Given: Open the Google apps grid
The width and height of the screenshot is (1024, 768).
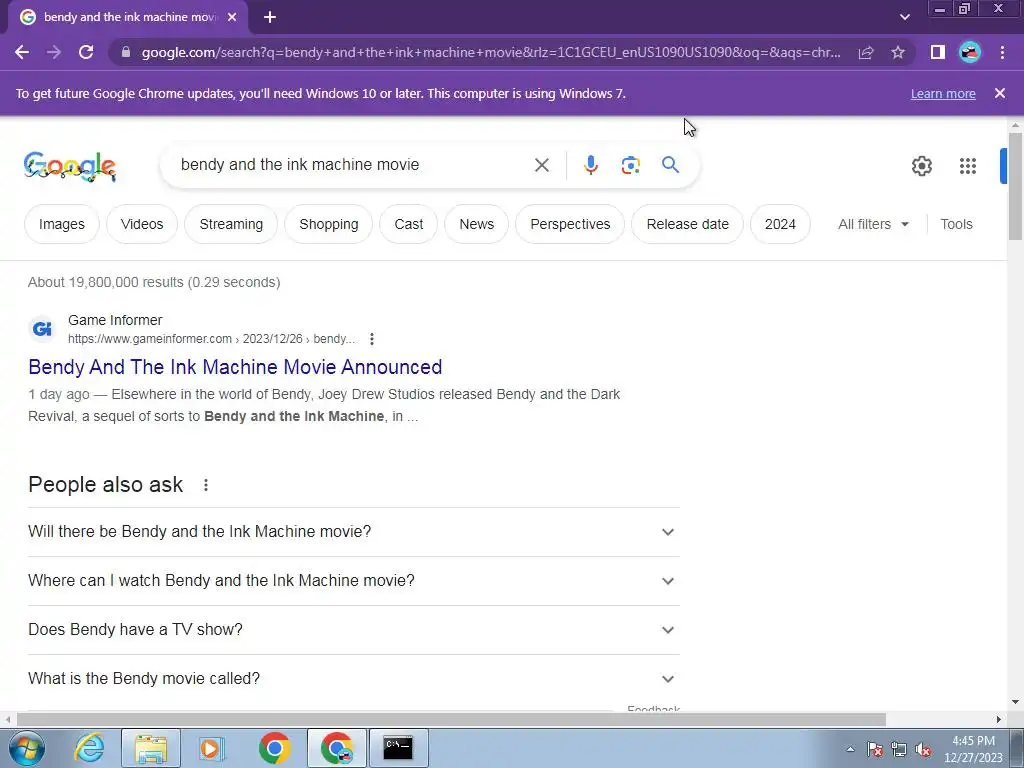Looking at the screenshot, I should tap(968, 166).
